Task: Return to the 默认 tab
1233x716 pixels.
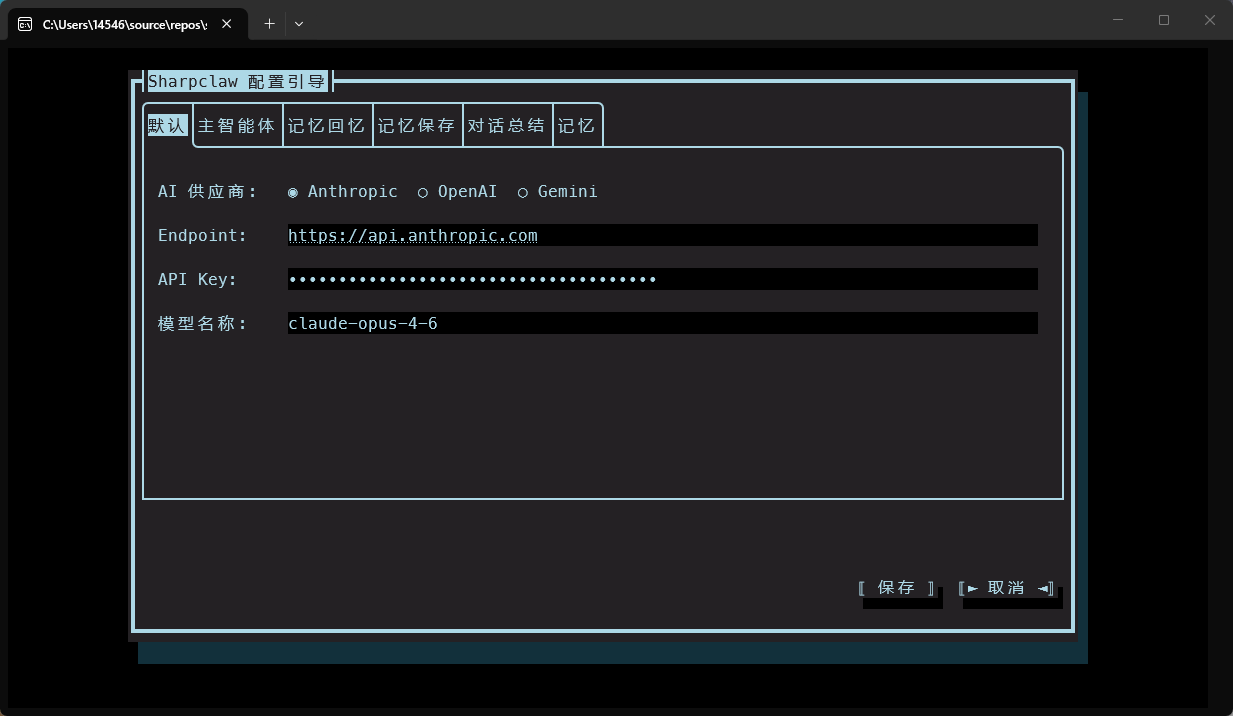Action: (x=166, y=124)
